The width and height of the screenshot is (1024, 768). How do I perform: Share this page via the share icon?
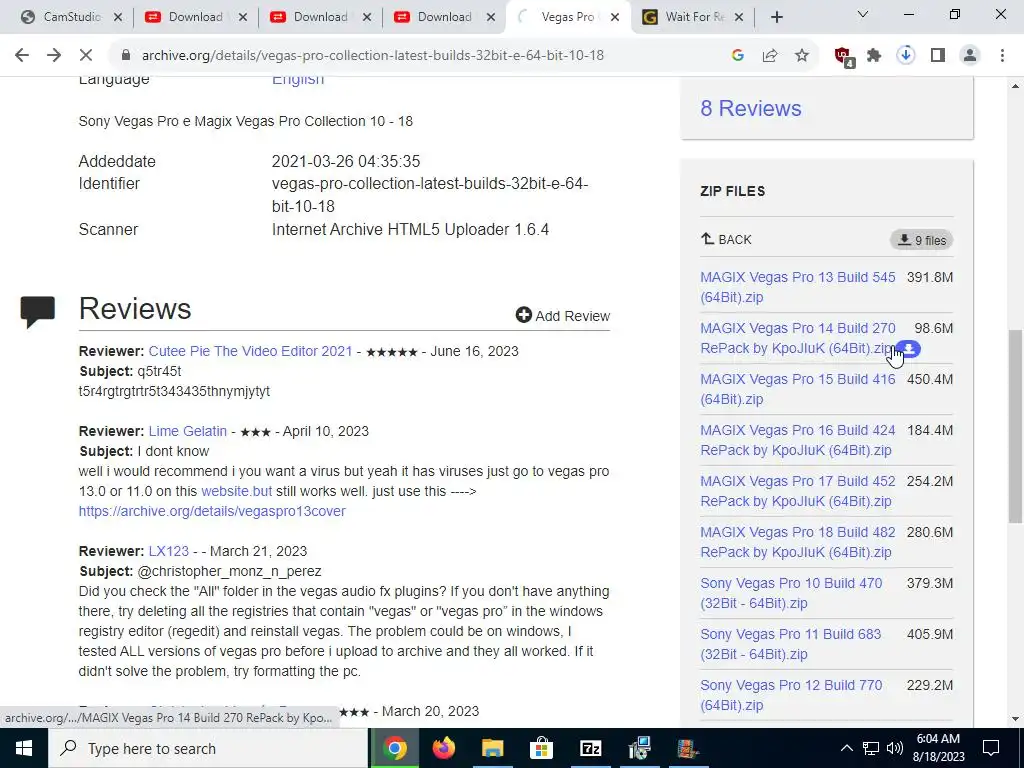pyautogui.click(x=770, y=56)
